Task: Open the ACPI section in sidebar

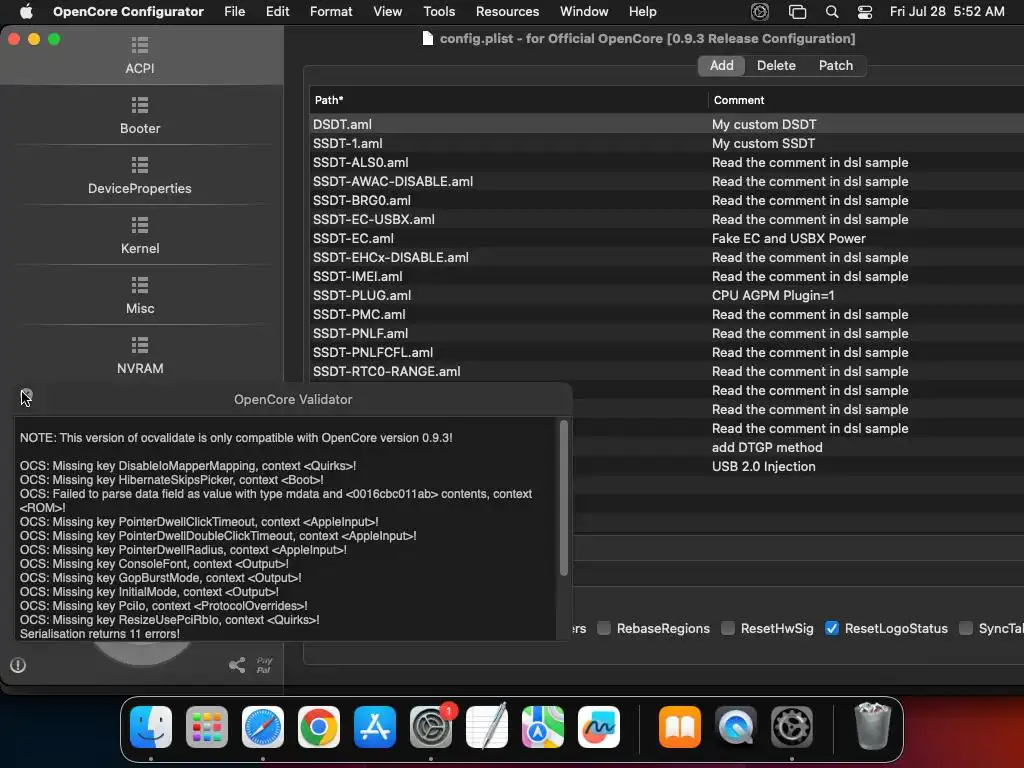Action: pyautogui.click(x=140, y=55)
